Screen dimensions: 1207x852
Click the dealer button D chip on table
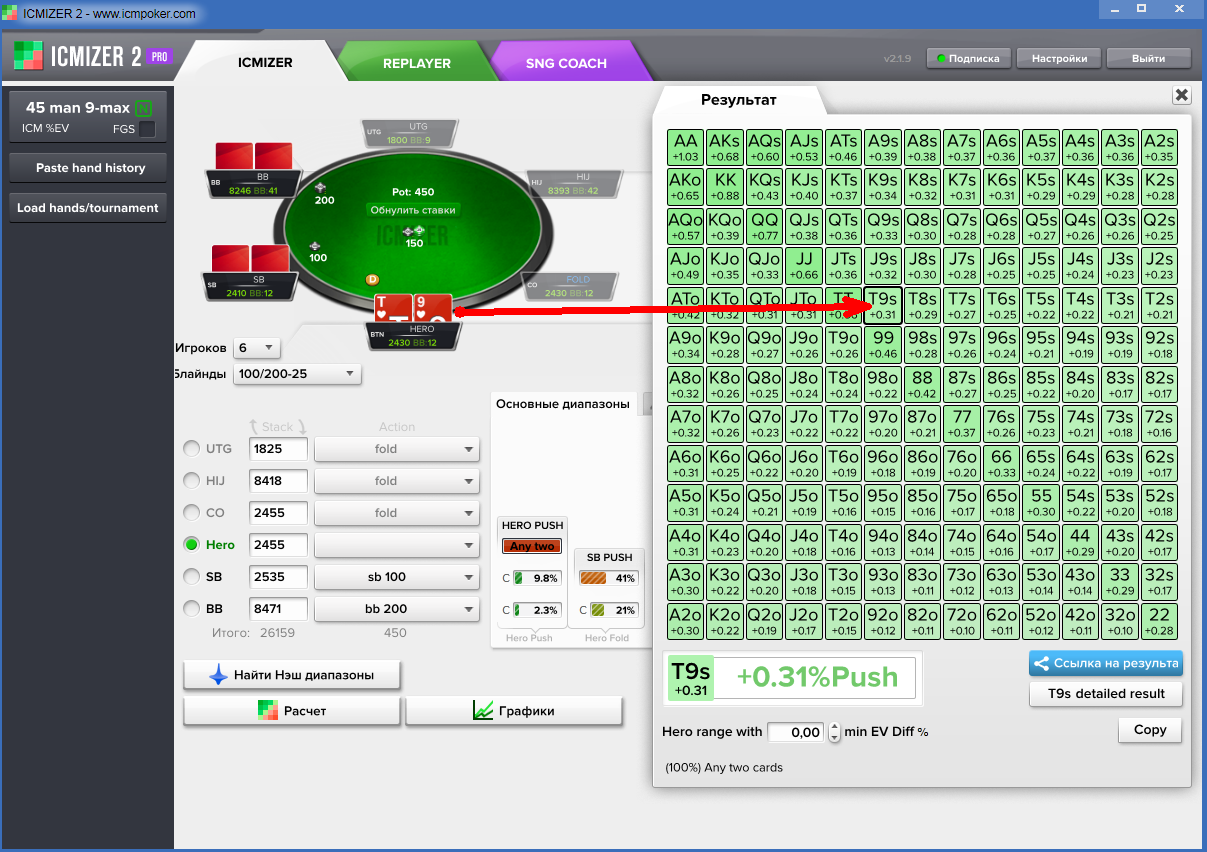tap(372, 279)
